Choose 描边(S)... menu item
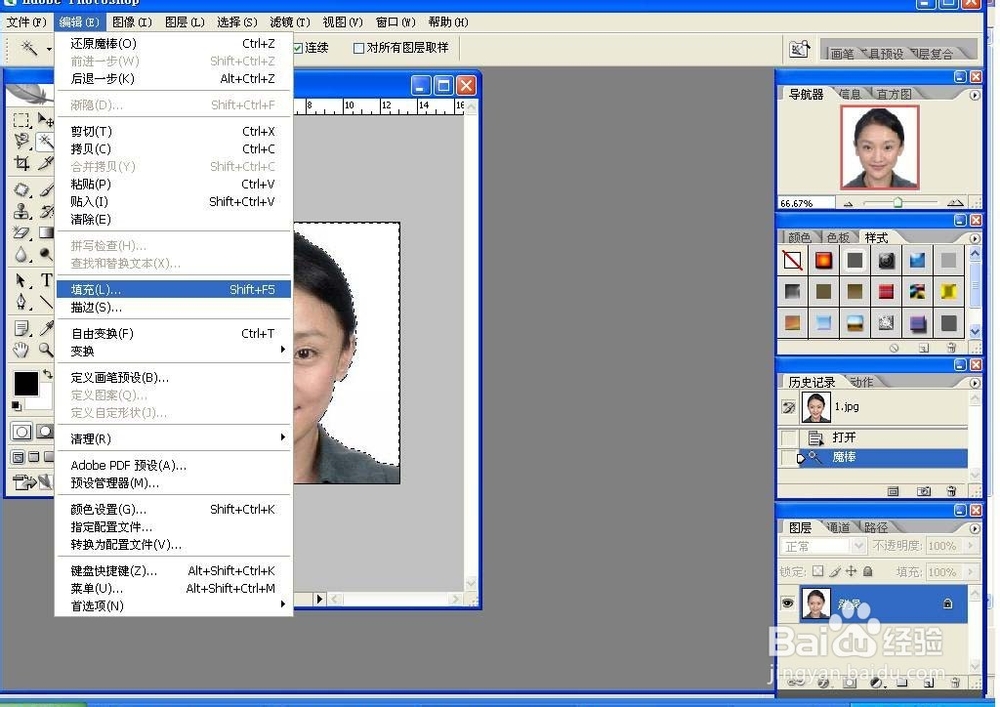This screenshot has height=707, width=1000. (x=173, y=307)
